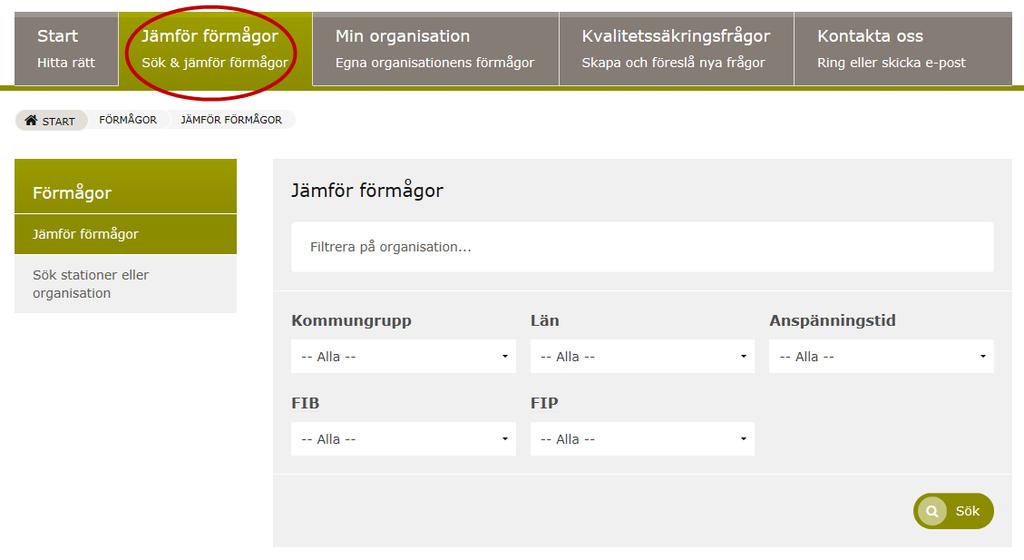Click the FIP field label
The height and width of the screenshot is (560, 1024).
[544, 403]
